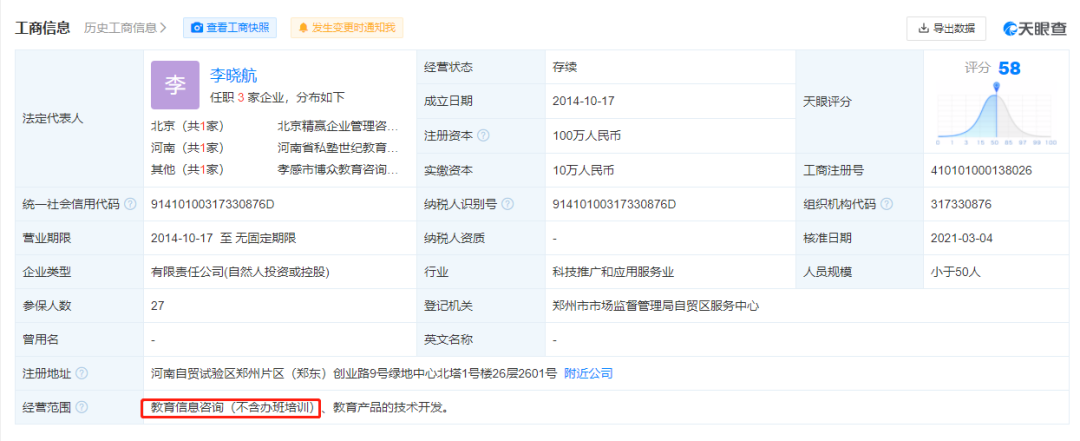
Task: Click 成立日期 value 2014-10-17
Action: pyautogui.click(x=583, y=101)
